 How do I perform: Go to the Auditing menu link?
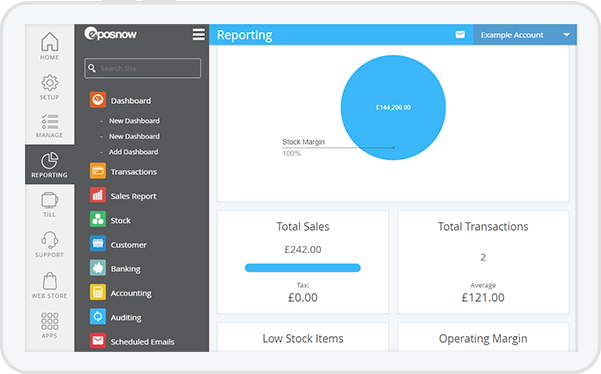(126, 318)
